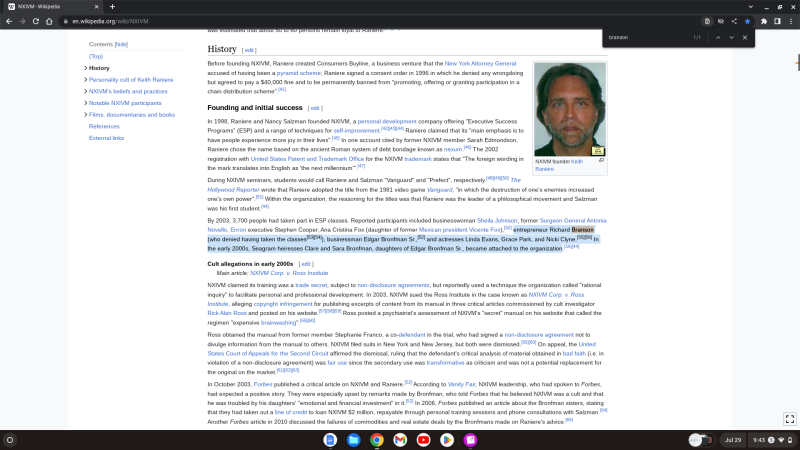Close the NXIVM Wikipedia tab
The width and height of the screenshot is (800, 450).
(x=96, y=7)
